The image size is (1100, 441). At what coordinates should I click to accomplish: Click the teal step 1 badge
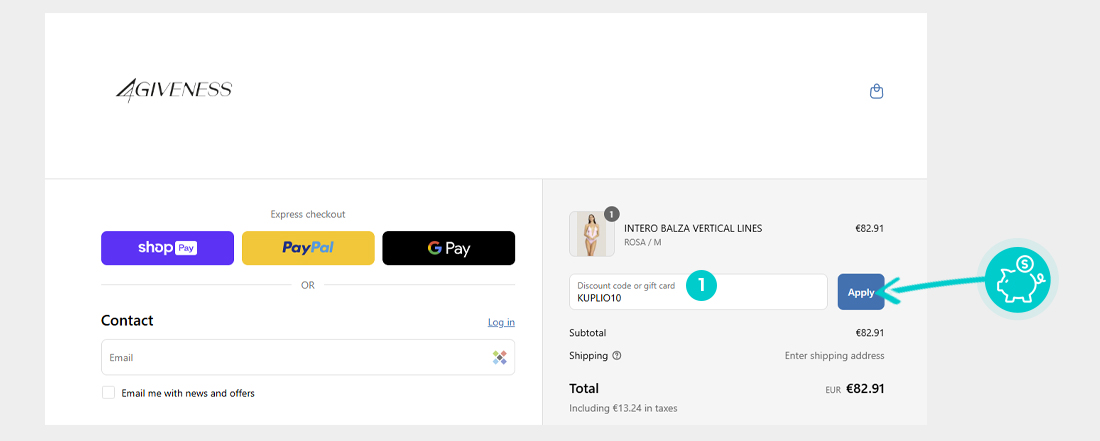click(x=701, y=285)
